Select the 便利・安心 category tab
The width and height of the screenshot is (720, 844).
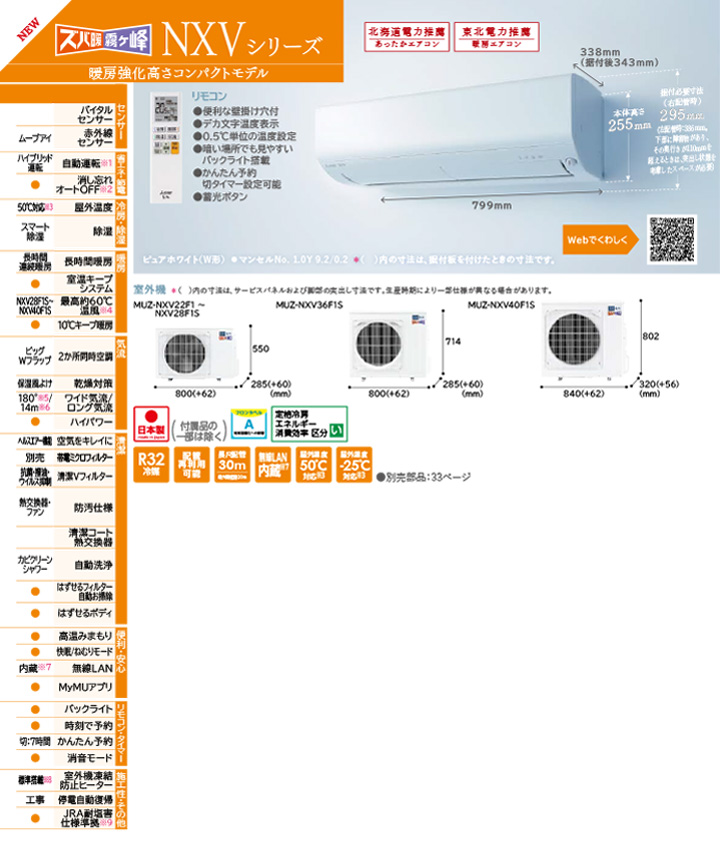(121, 663)
